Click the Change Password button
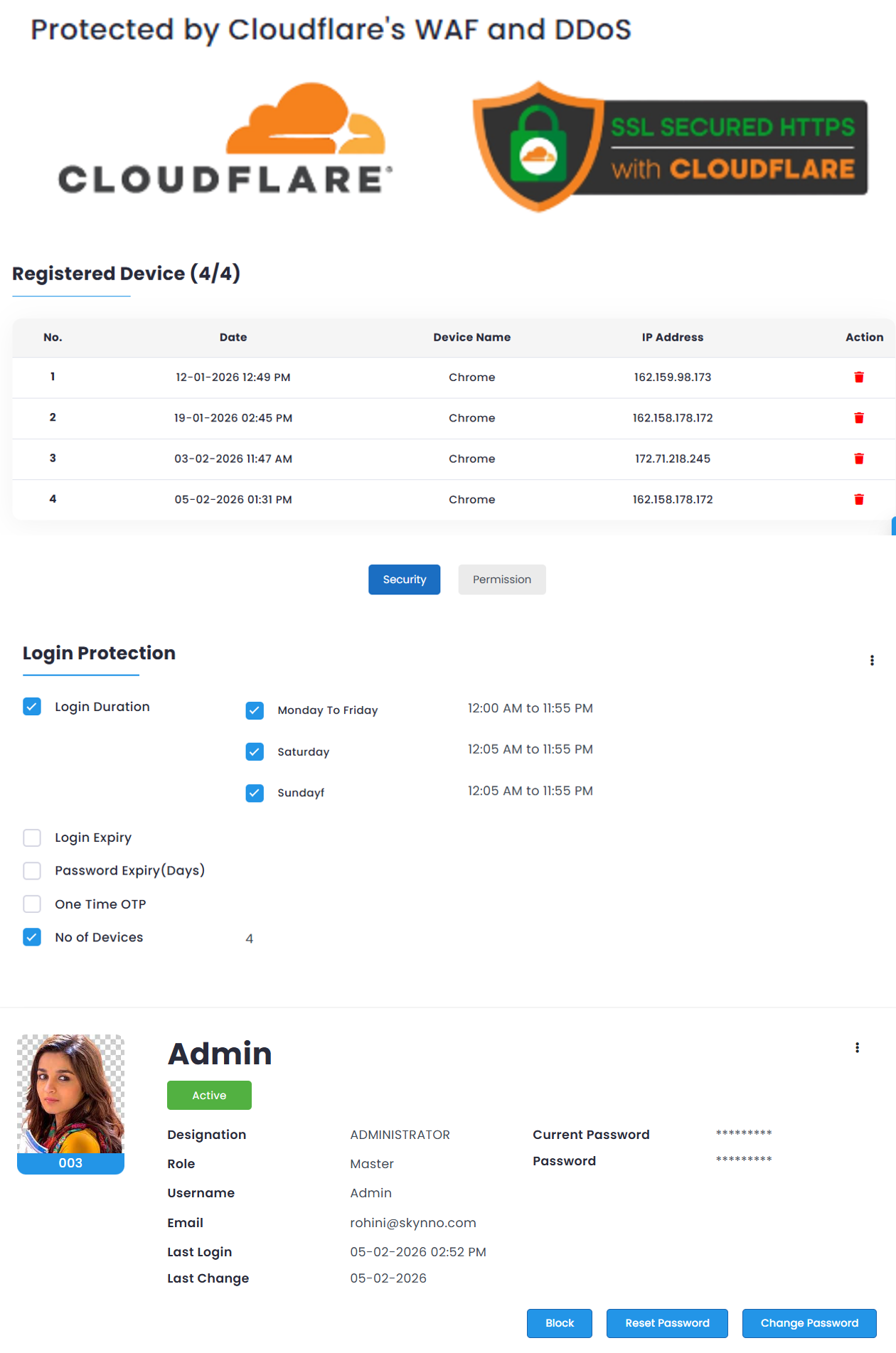Screen dimensions: 896x1353 809,1323
